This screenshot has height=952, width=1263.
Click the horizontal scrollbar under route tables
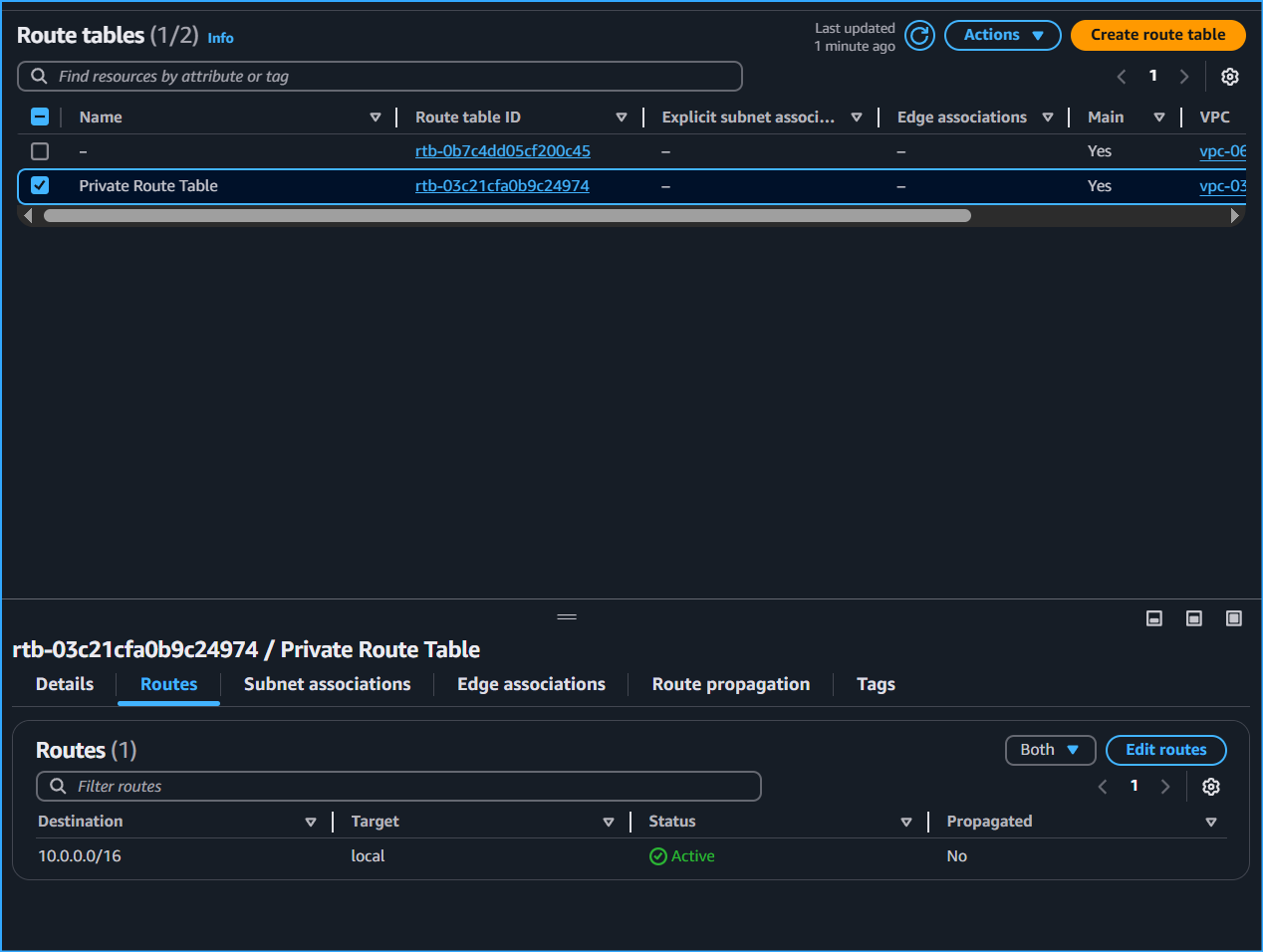pos(507,215)
